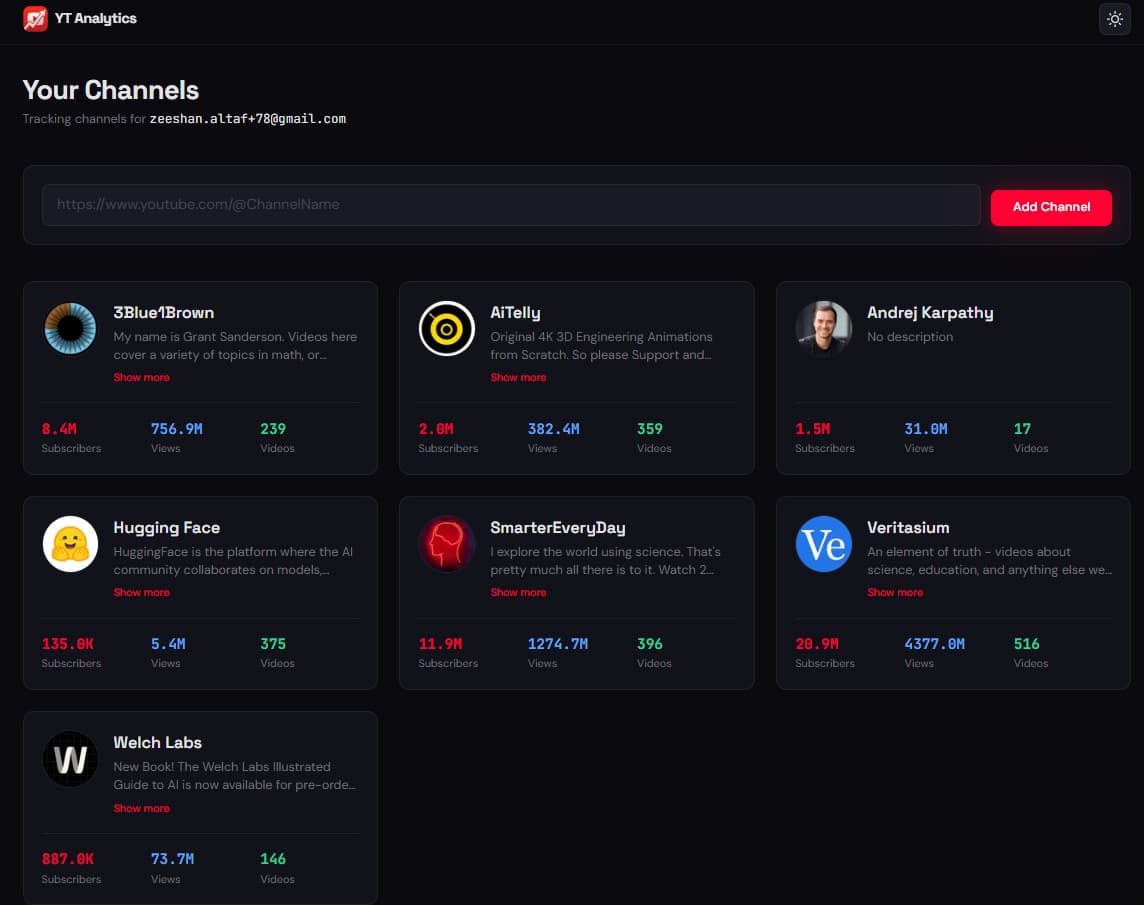The image size is (1144, 905).
Task: Open the Andrej Karpathy channel title
Action: 930,312
